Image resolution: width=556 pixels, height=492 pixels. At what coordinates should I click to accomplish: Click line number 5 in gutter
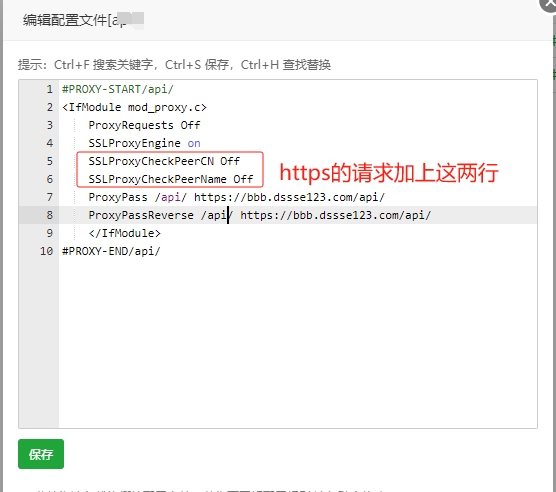point(50,161)
